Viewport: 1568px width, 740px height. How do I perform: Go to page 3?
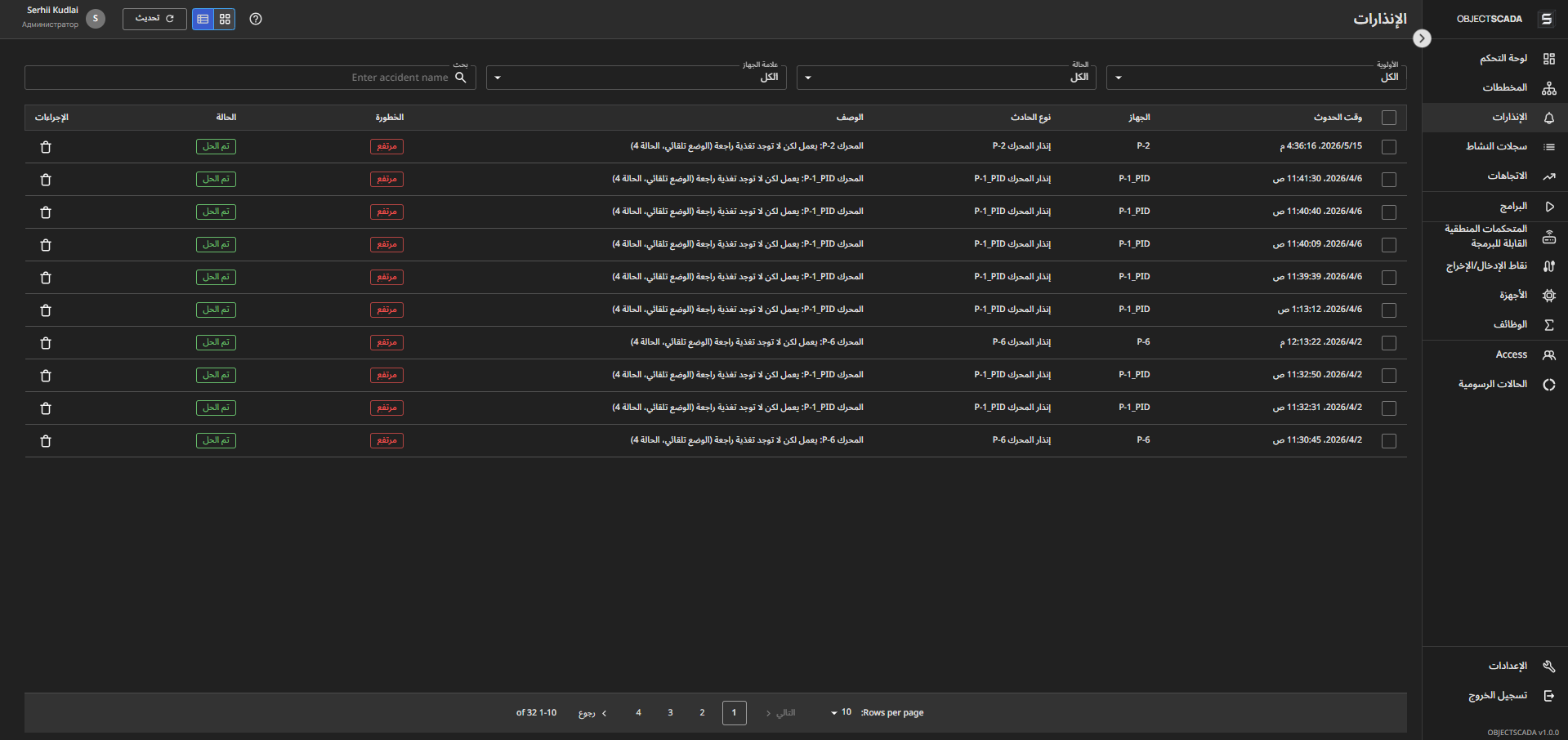(x=670, y=713)
